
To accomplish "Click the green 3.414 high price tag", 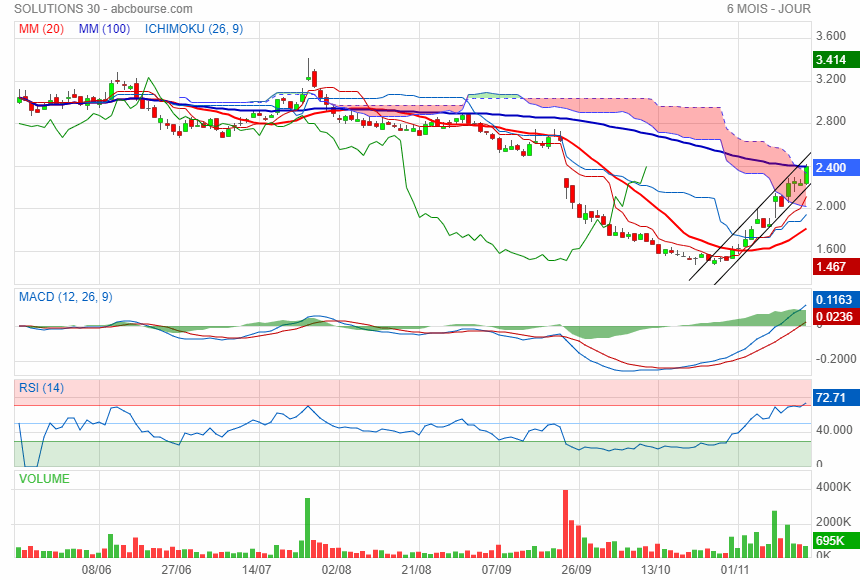I will (836, 60).
